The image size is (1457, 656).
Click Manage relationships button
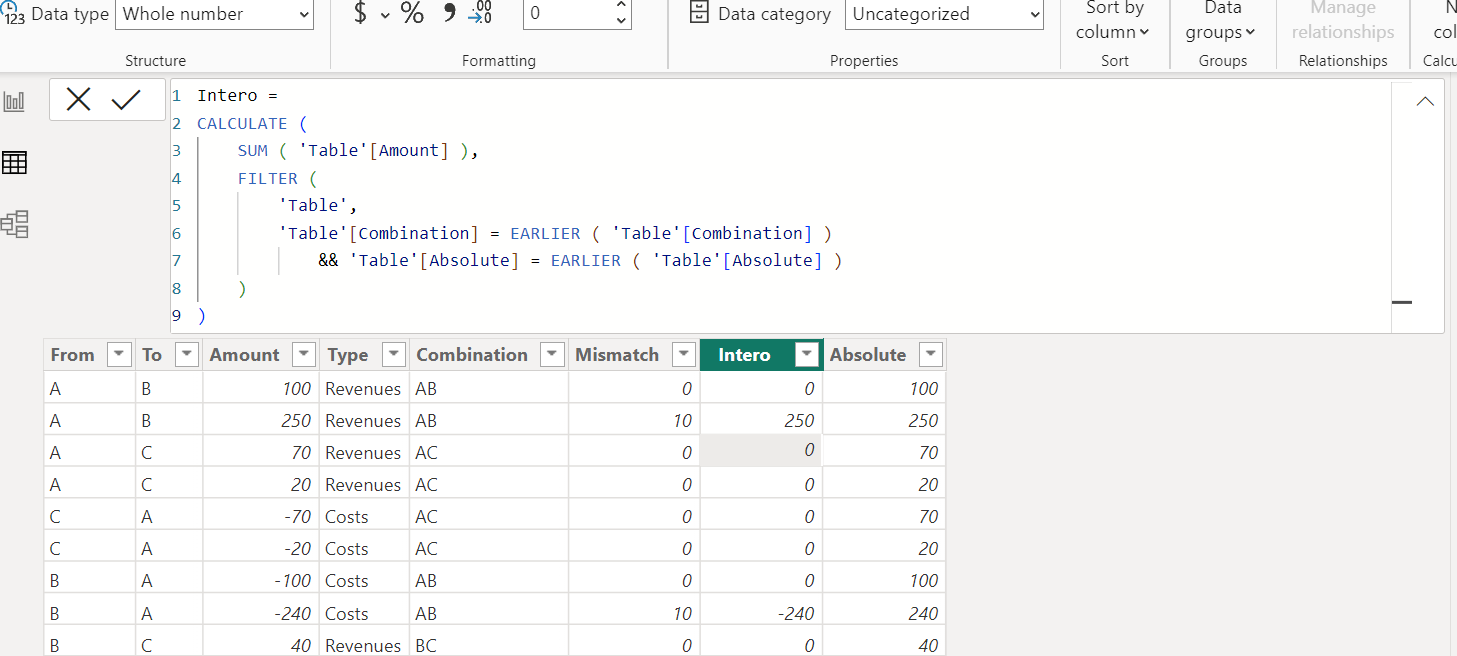1342,21
